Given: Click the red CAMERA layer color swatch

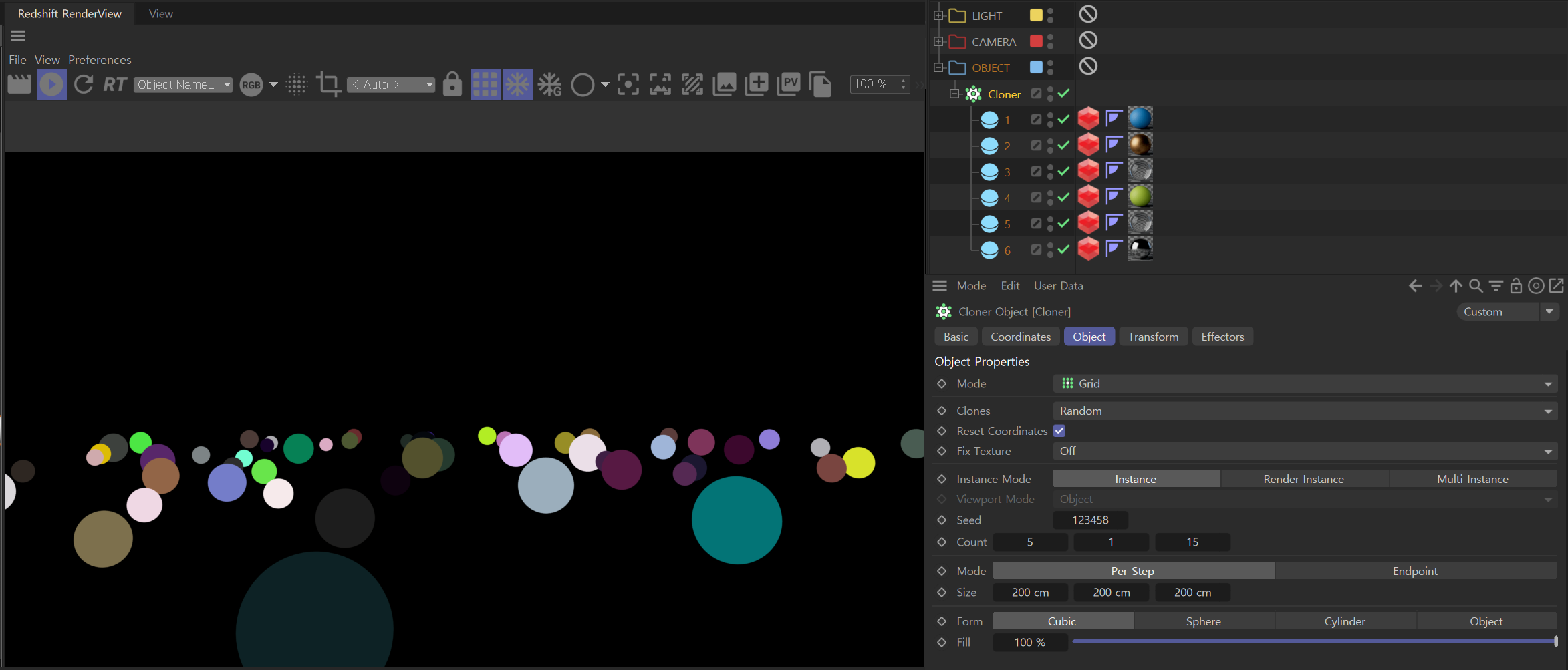Looking at the screenshot, I should (x=1036, y=41).
